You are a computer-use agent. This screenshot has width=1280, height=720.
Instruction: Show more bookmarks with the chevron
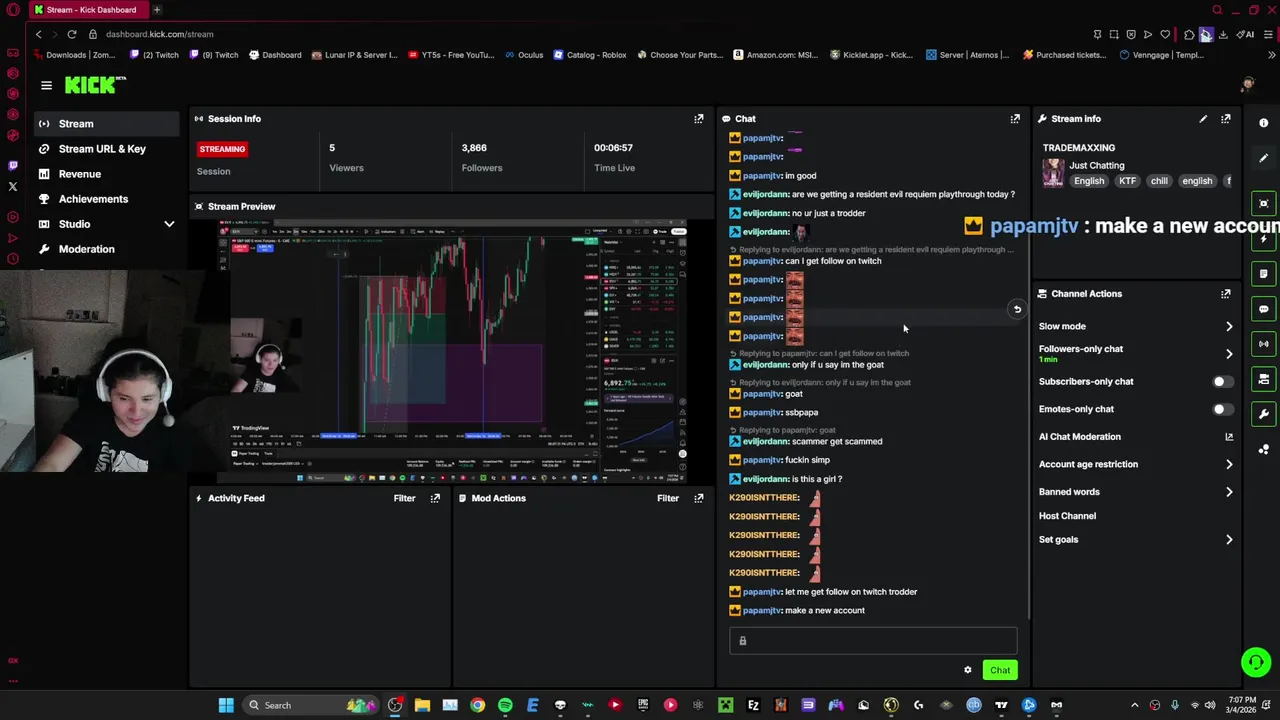point(1271,55)
